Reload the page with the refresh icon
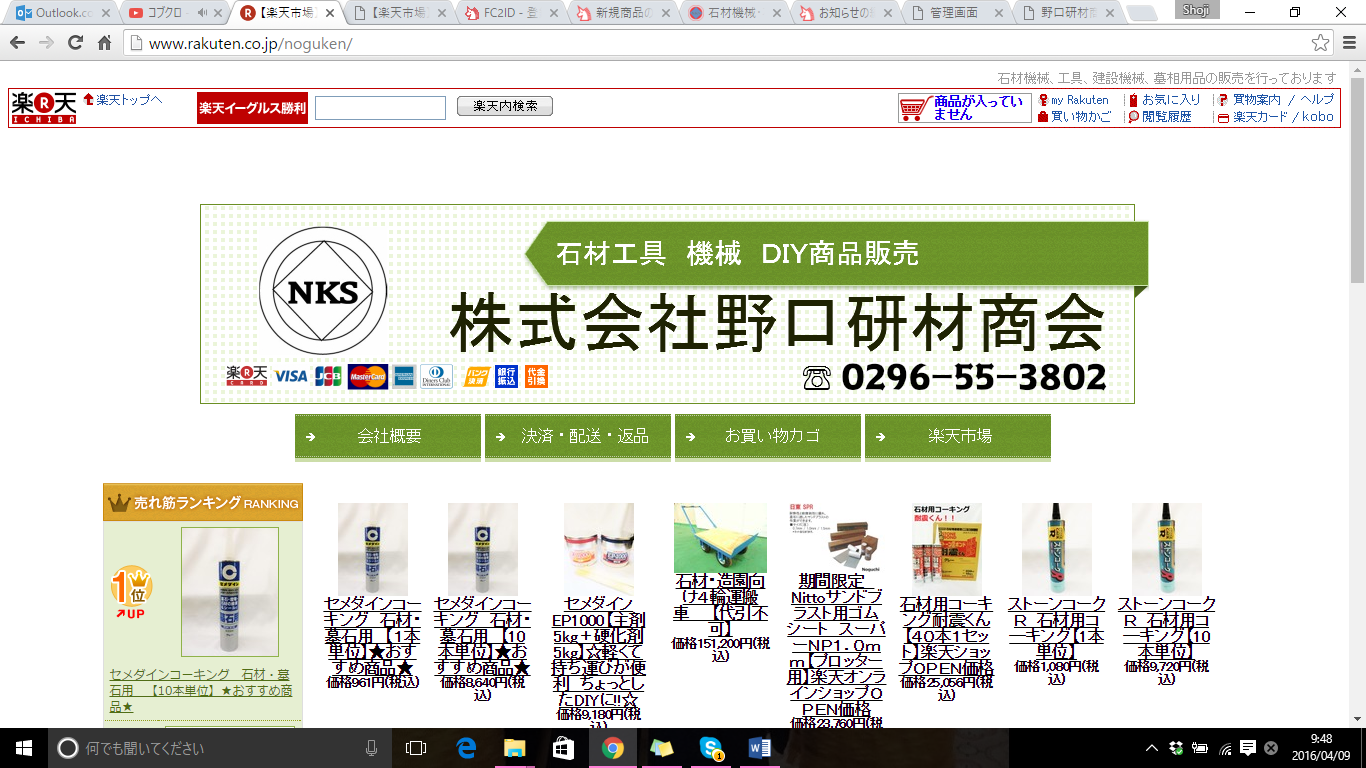Image resolution: width=1366 pixels, height=768 pixels. (x=75, y=43)
